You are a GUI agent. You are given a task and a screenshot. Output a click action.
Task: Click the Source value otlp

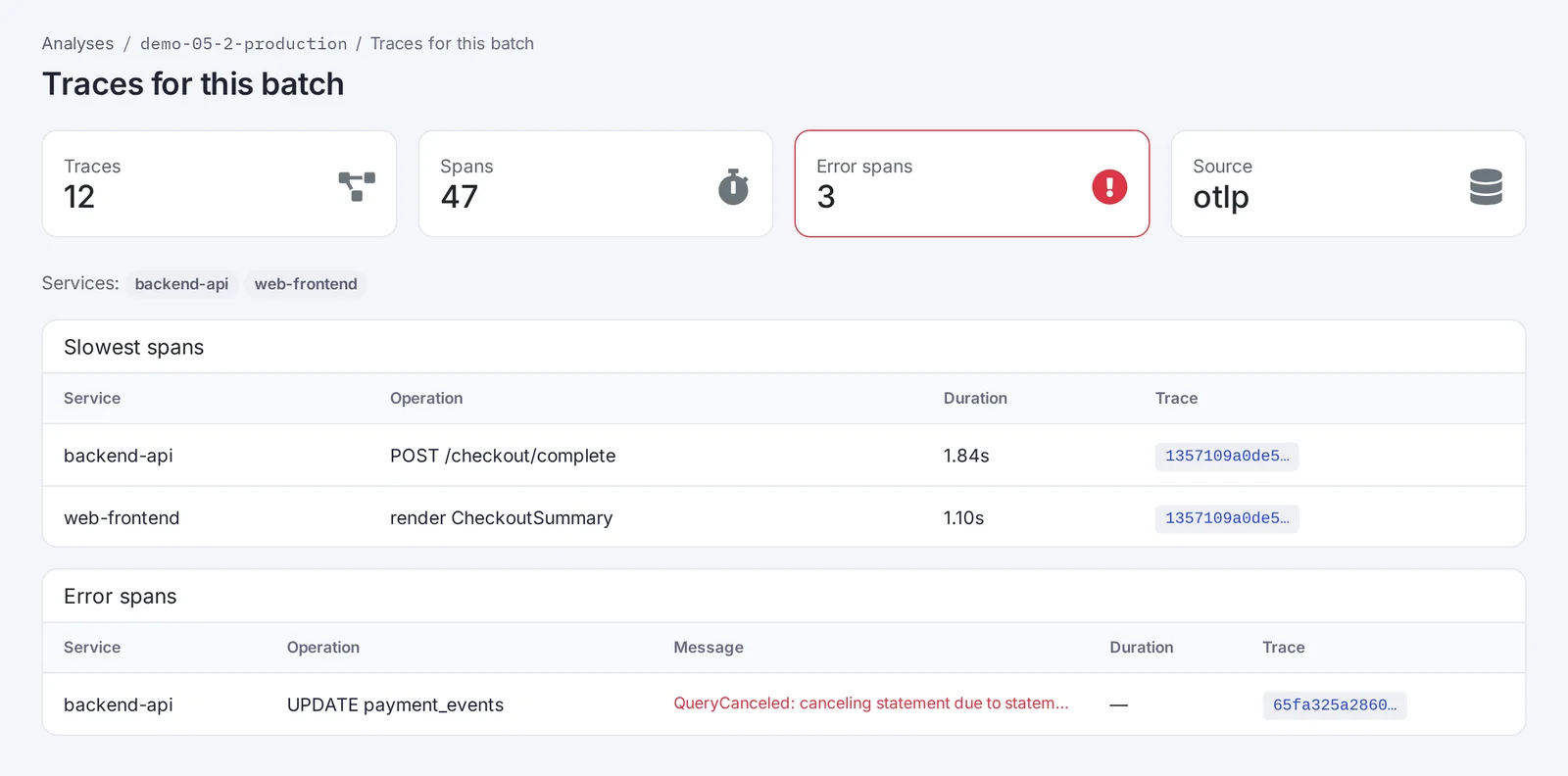1221,197
